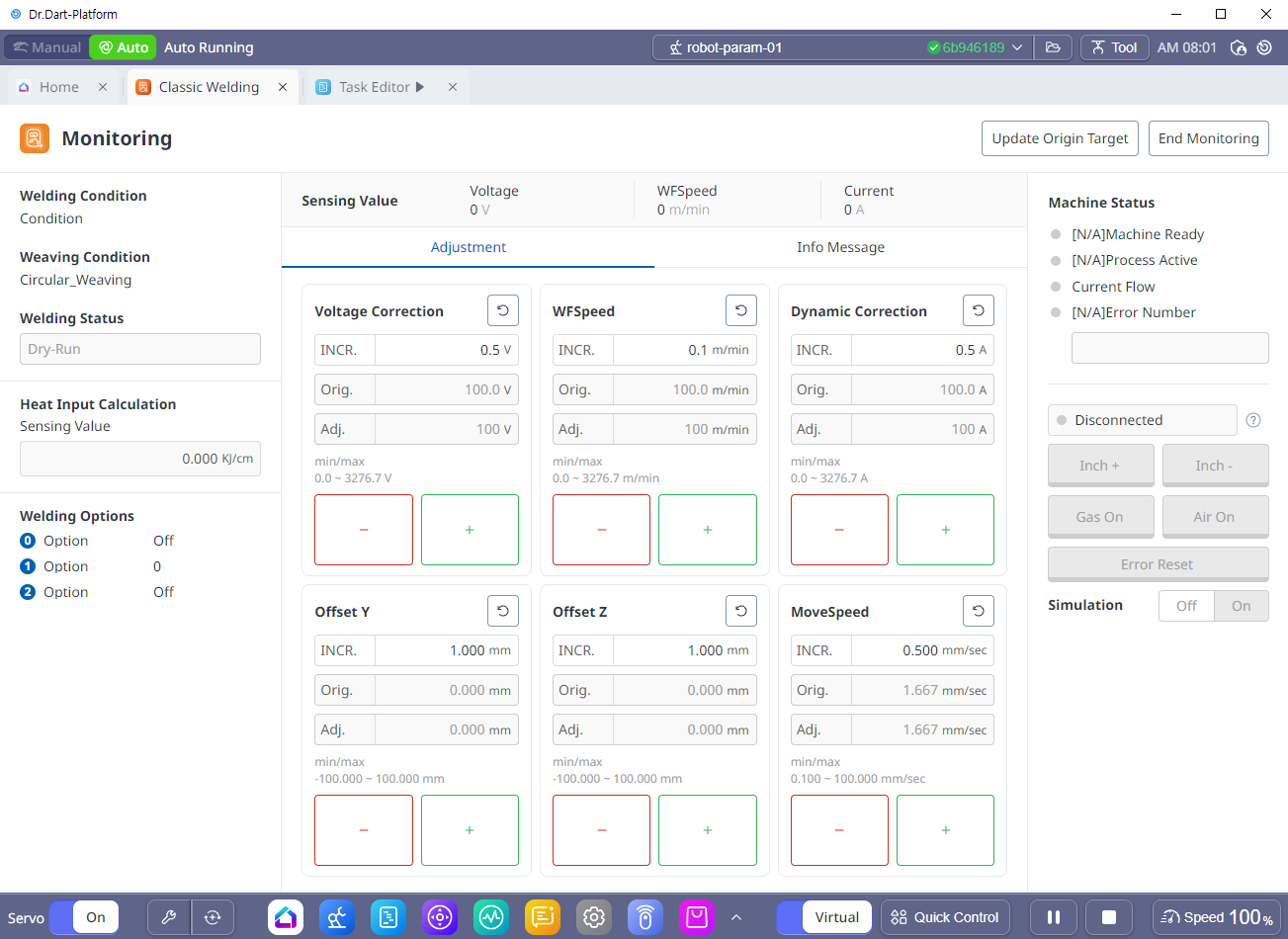The height and width of the screenshot is (939, 1288).
Task: Open the Store shopping bag icon
Action: [697, 917]
